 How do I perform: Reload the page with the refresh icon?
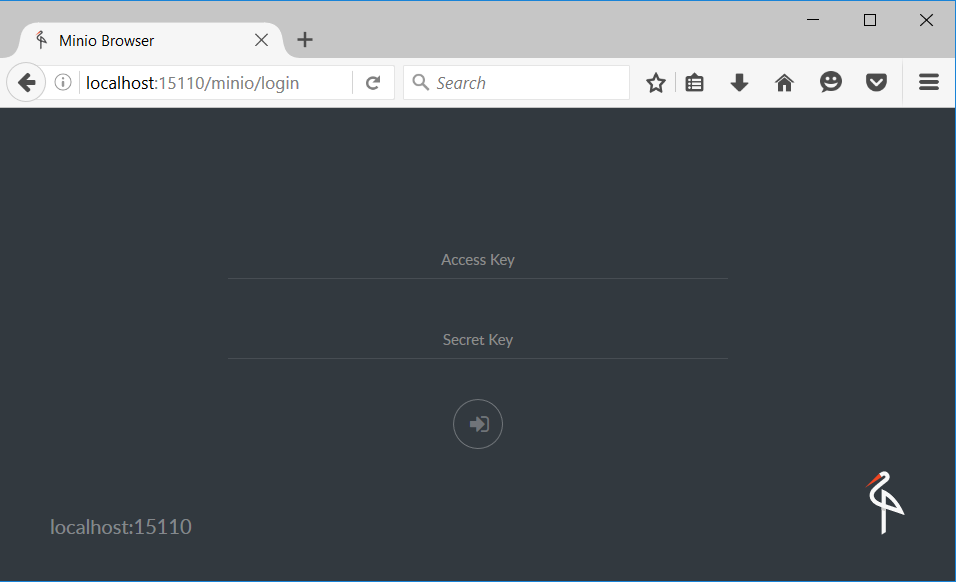click(x=373, y=82)
